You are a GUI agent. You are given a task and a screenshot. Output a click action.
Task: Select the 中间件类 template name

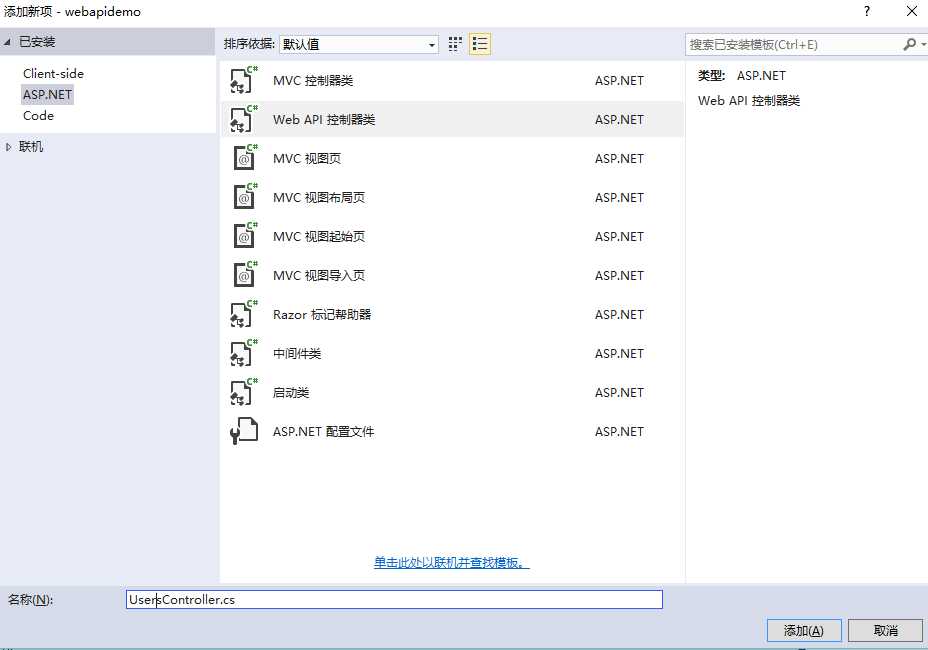point(297,354)
